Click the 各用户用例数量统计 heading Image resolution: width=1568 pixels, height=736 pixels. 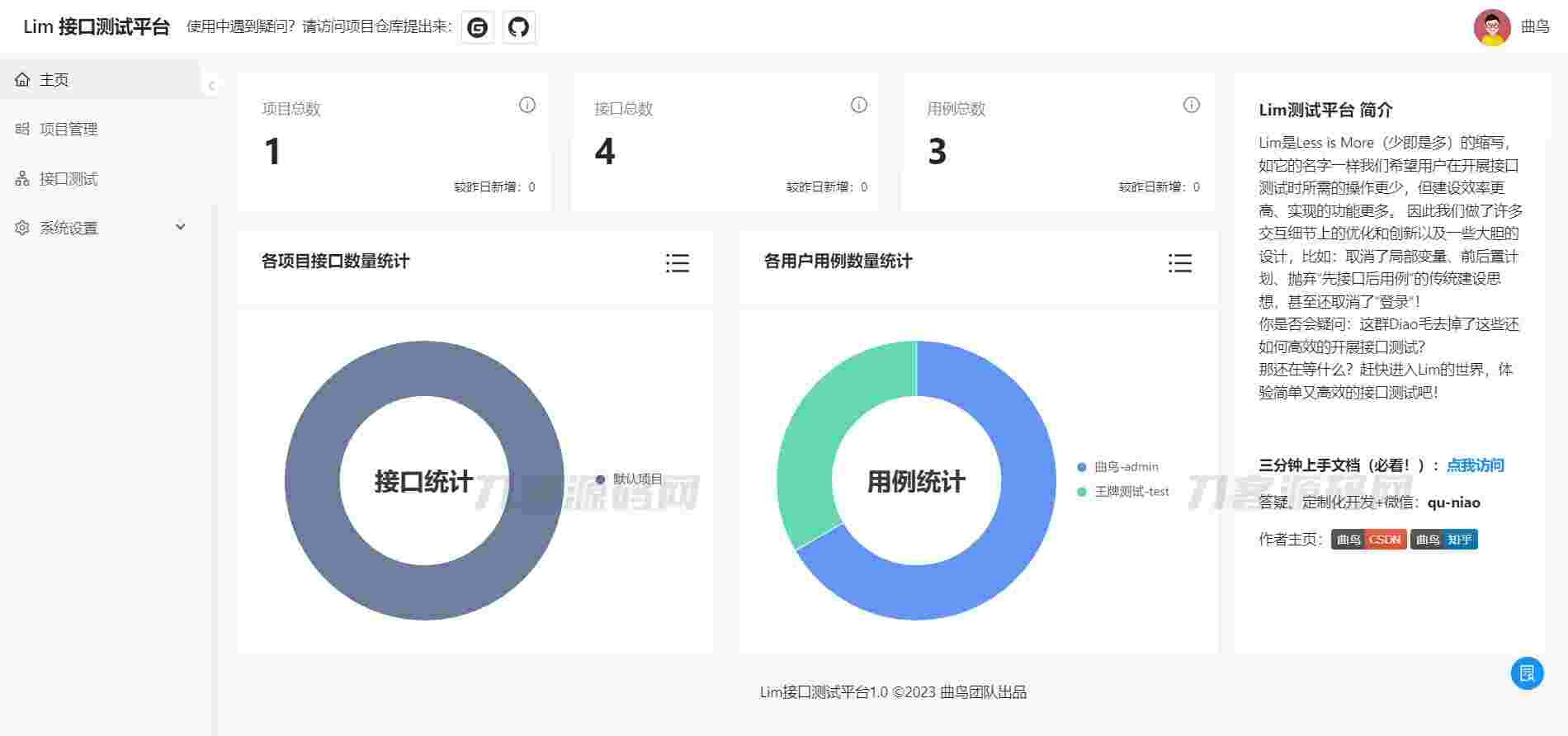(838, 262)
